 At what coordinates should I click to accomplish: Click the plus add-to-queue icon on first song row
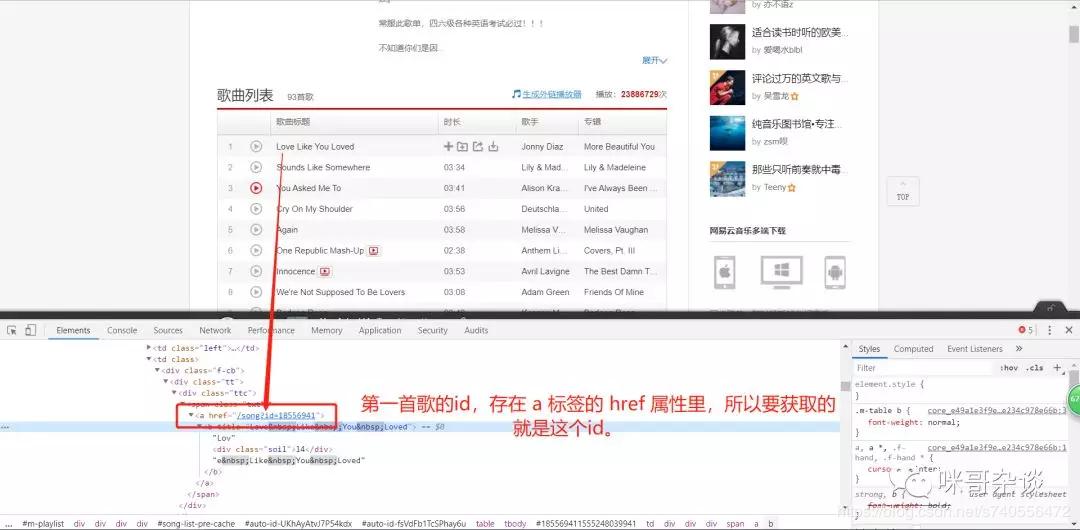pyautogui.click(x=448, y=146)
